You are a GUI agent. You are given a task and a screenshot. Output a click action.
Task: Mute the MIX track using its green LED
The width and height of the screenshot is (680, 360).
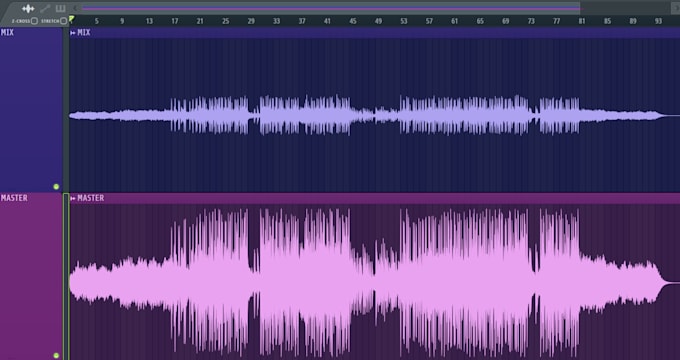click(x=56, y=187)
